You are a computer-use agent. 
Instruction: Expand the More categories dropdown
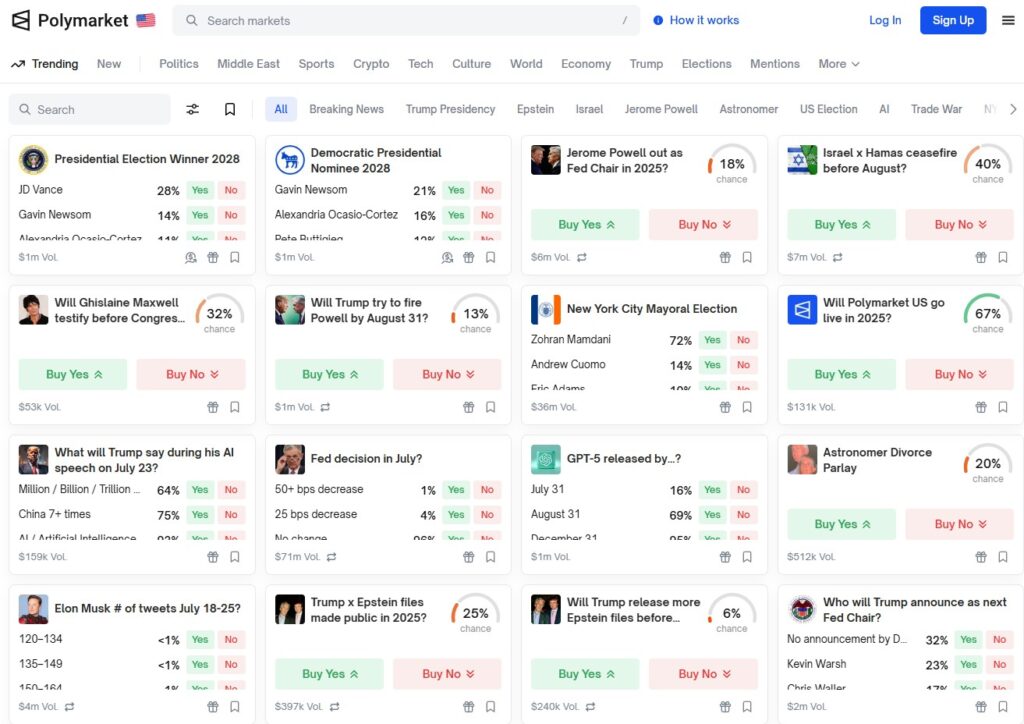coord(839,63)
